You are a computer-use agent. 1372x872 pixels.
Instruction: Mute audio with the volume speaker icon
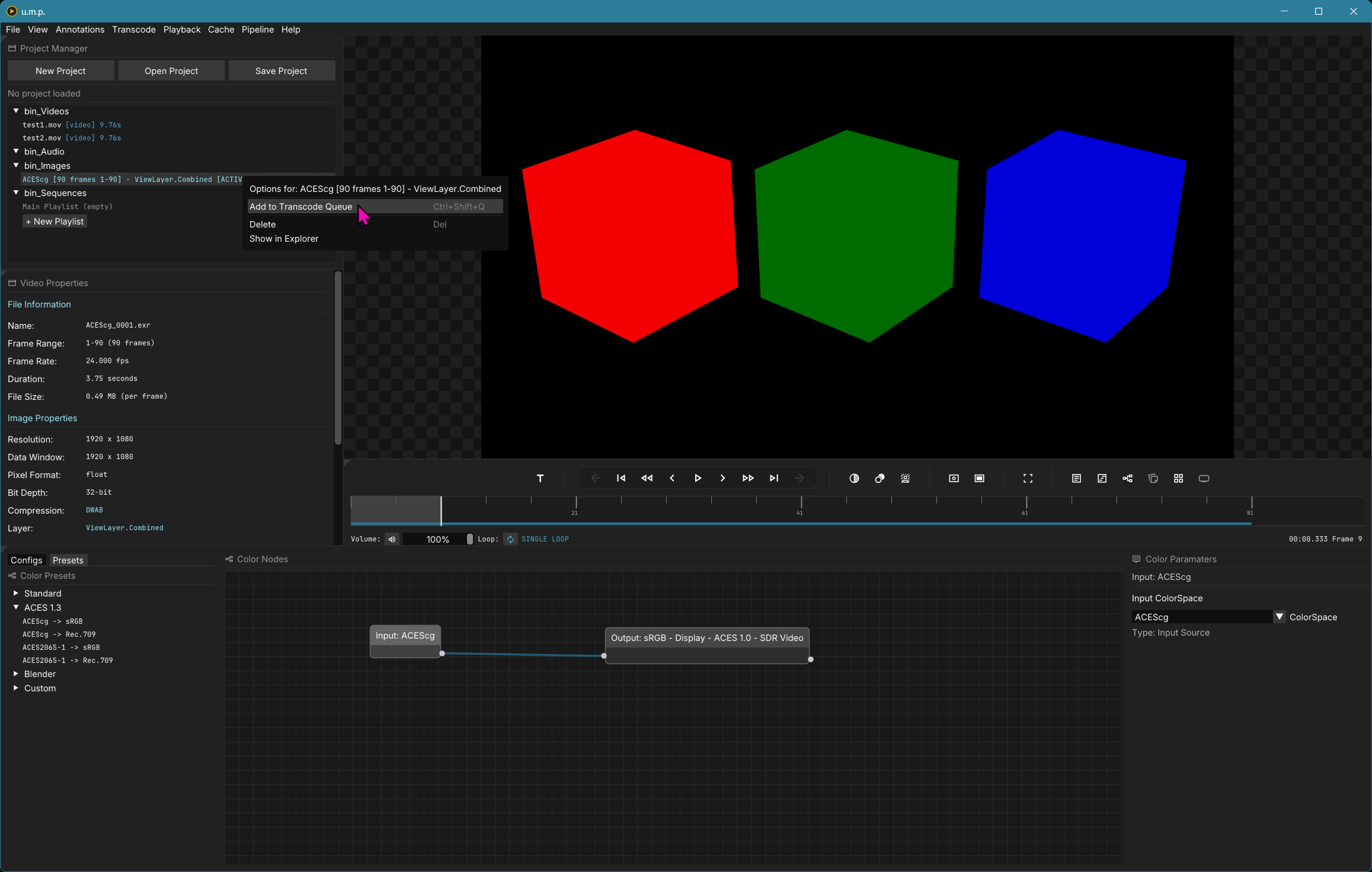pyautogui.click(x=392, y=539)
